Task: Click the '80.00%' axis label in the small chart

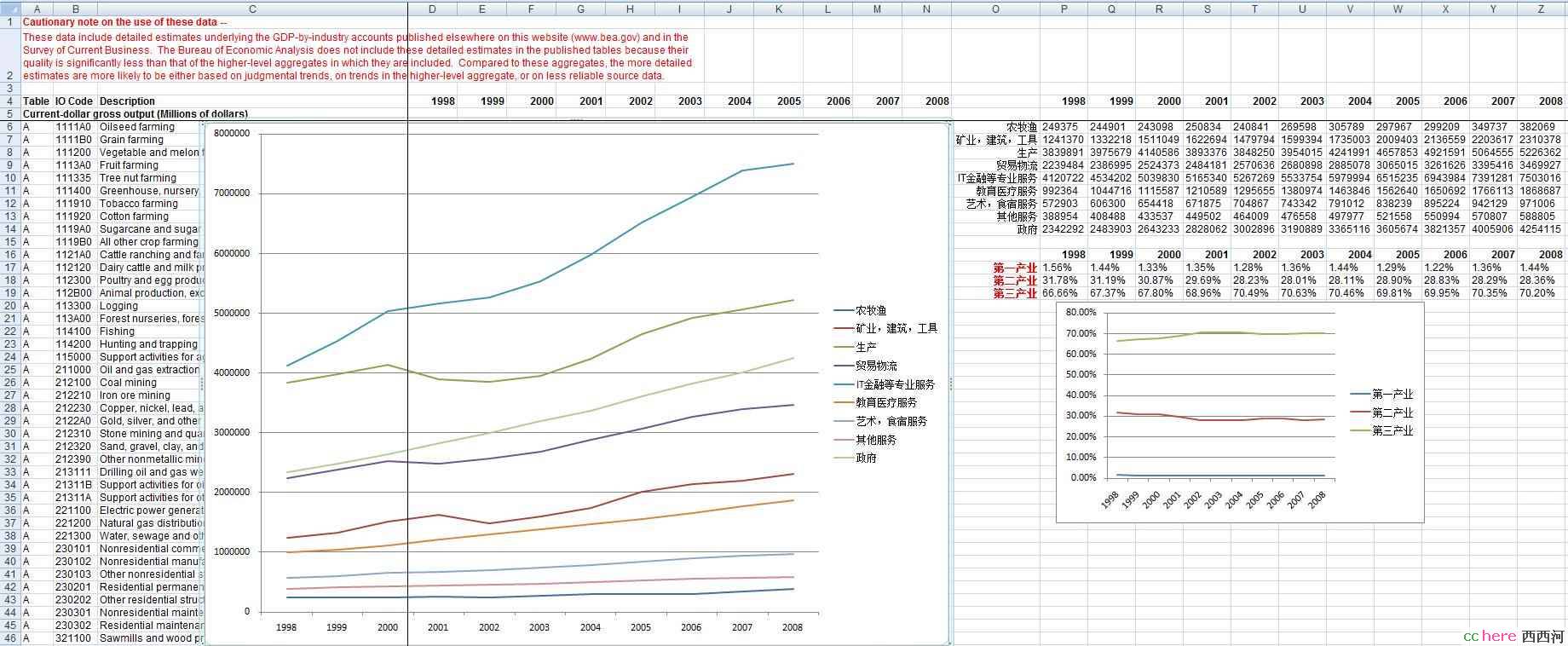Action: (1081, 312)
